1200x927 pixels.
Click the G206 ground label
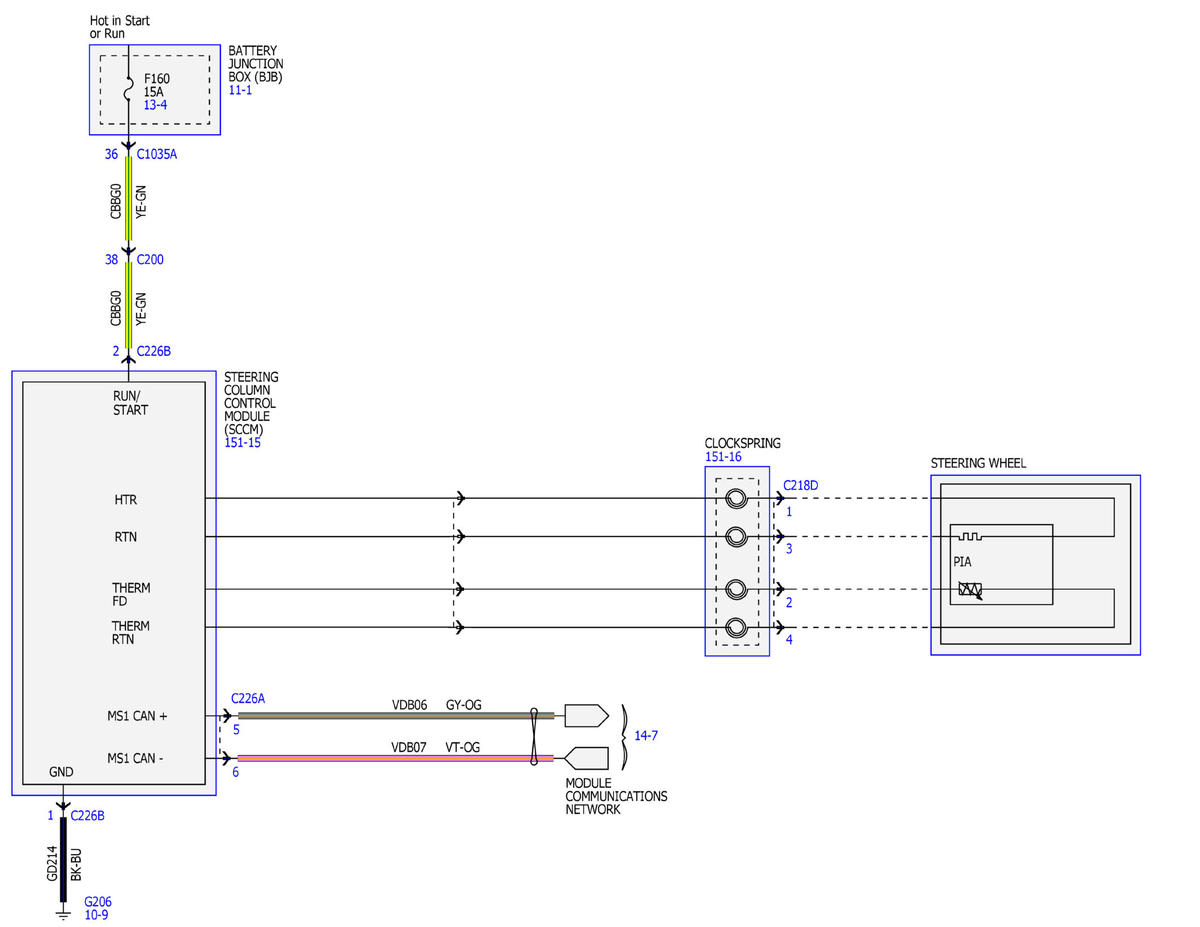click(98, 900)
